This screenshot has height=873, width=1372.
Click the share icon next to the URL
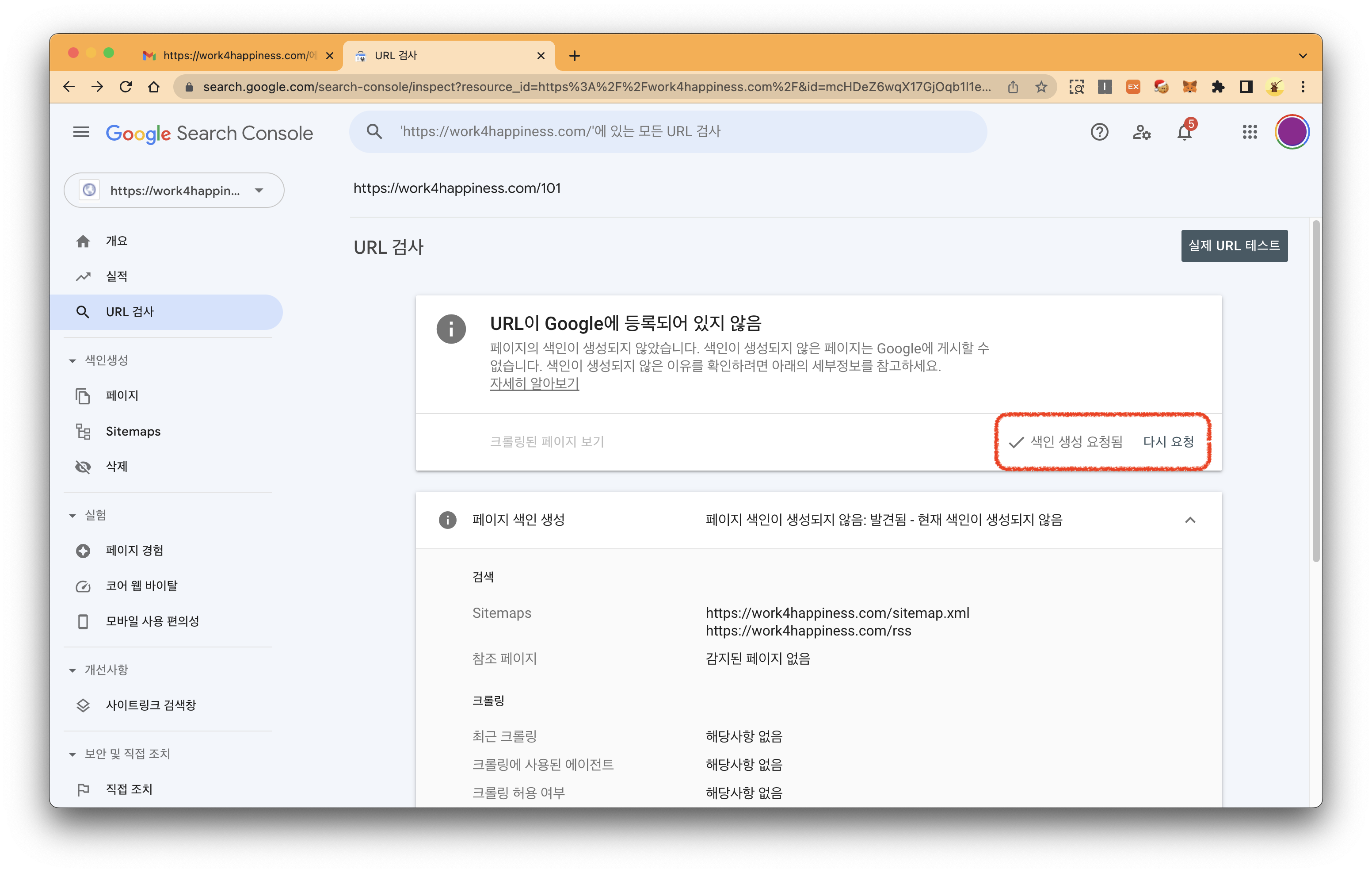click(1013, 87)
